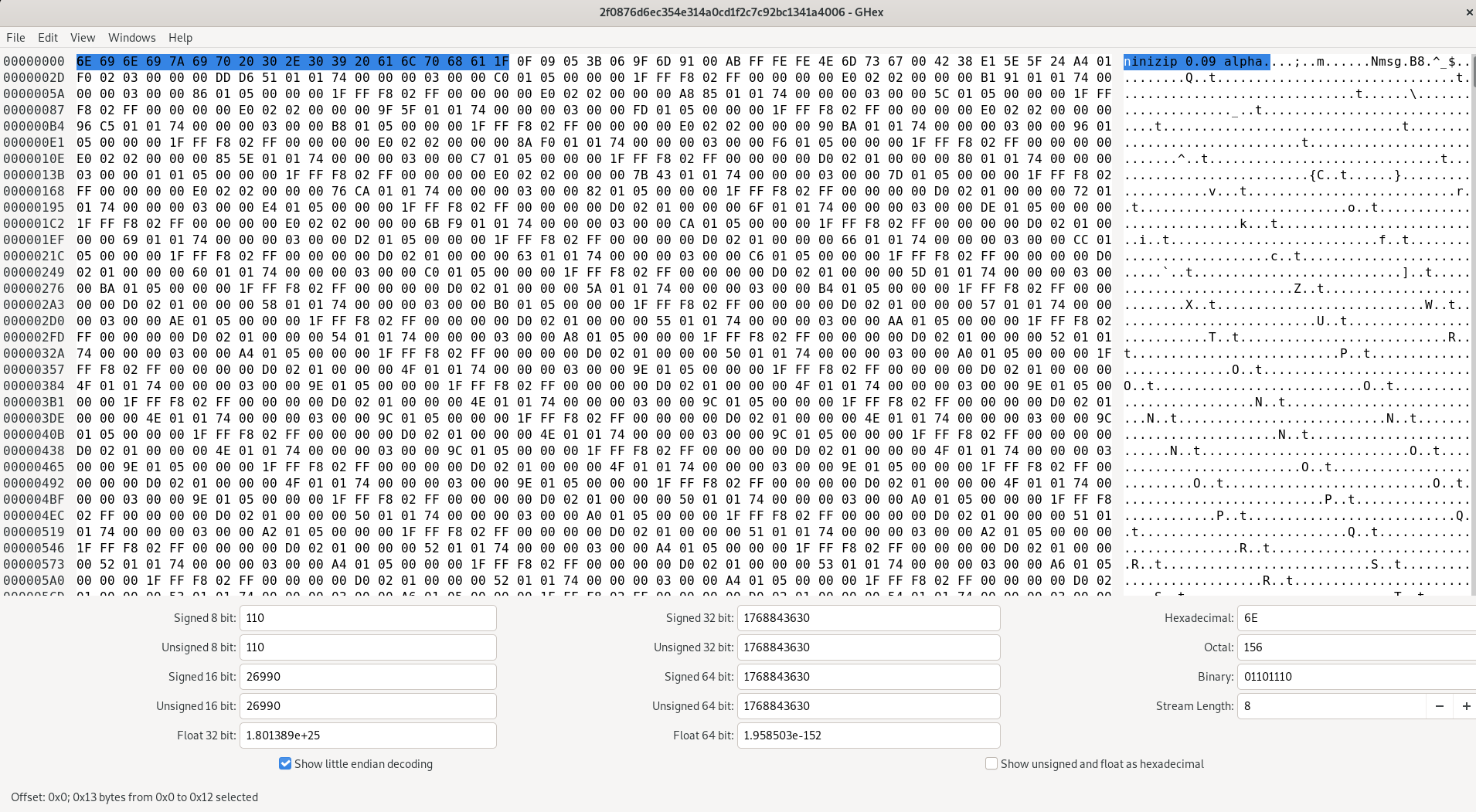This screenshot has width=1476, height=812.
Task: Click offset label 00000492
Action: [34, 483]
